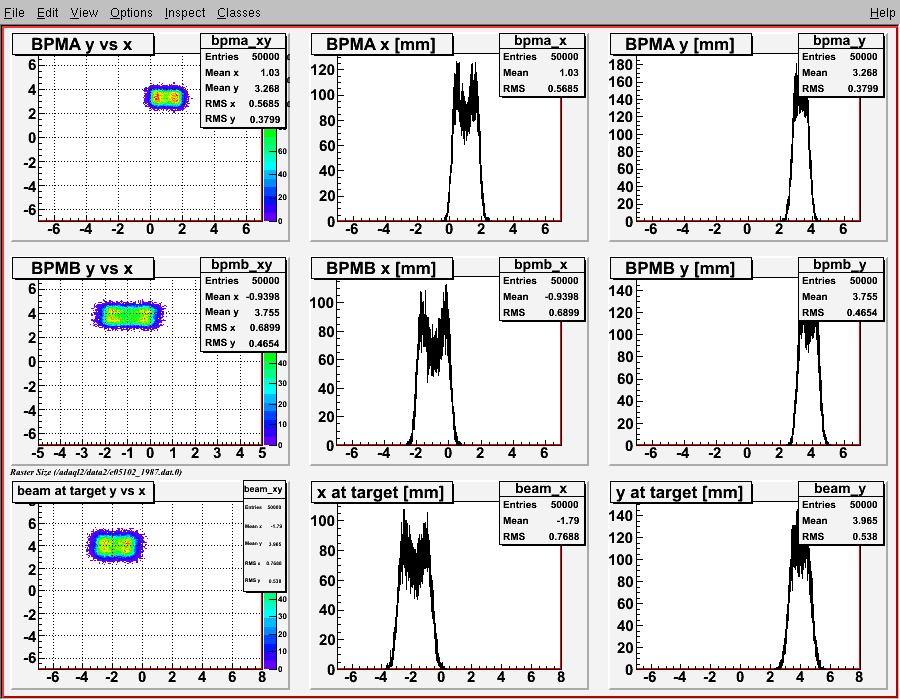Select the 'BPMA x [mm]' title box
The width and height of the screenshot is (900, 700).
coord(382,44)
